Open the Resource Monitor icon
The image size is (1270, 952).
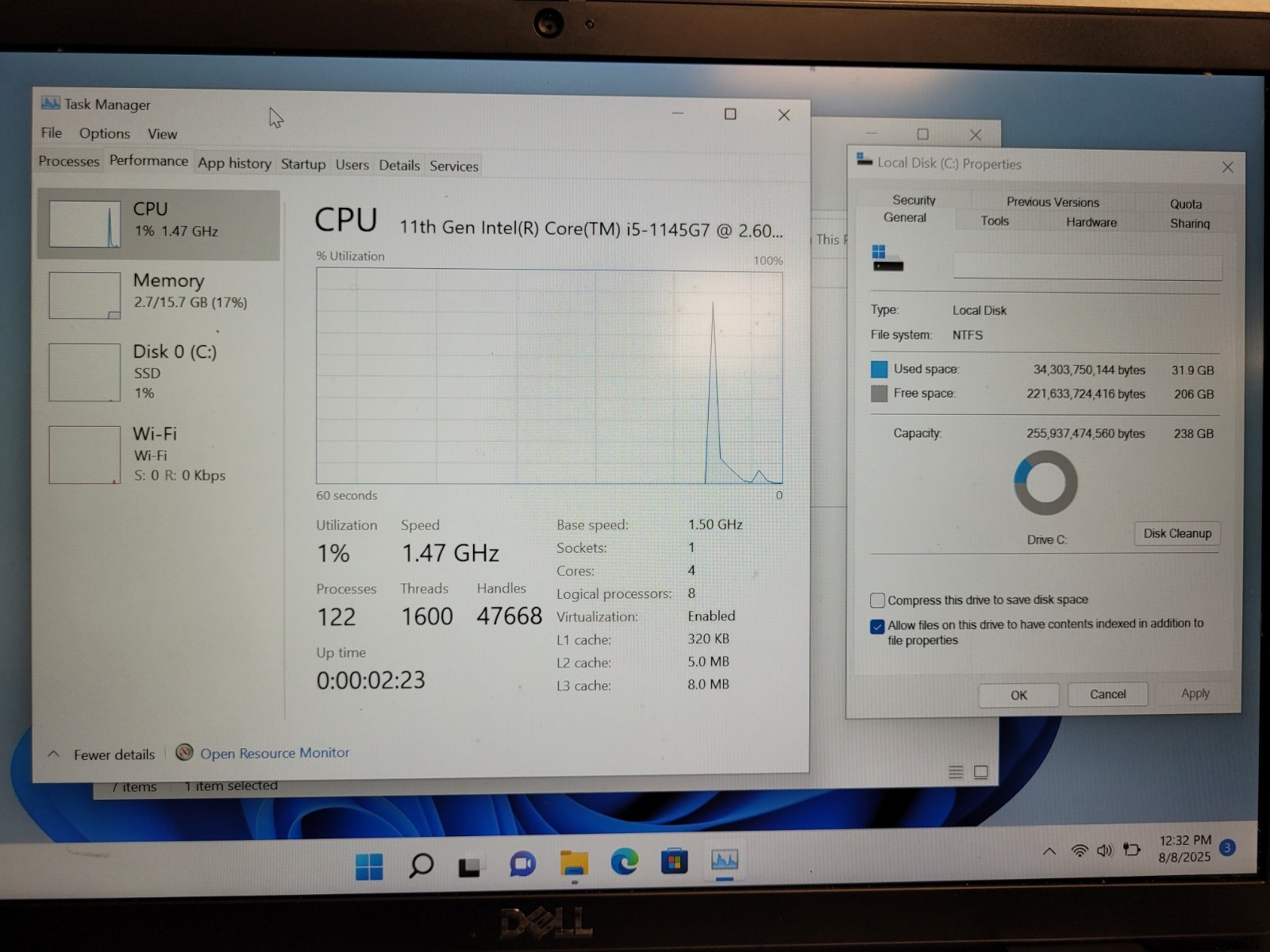(184, 752)
